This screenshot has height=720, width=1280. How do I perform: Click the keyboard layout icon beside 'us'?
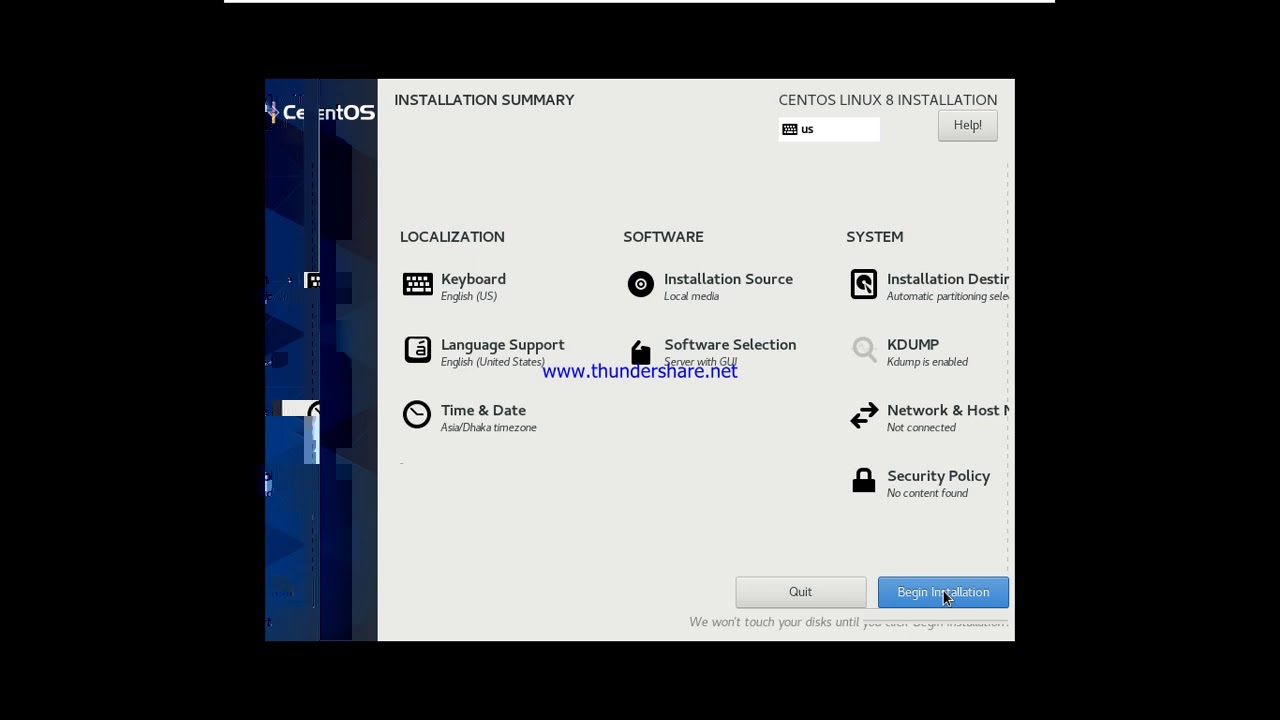(790, 129)
